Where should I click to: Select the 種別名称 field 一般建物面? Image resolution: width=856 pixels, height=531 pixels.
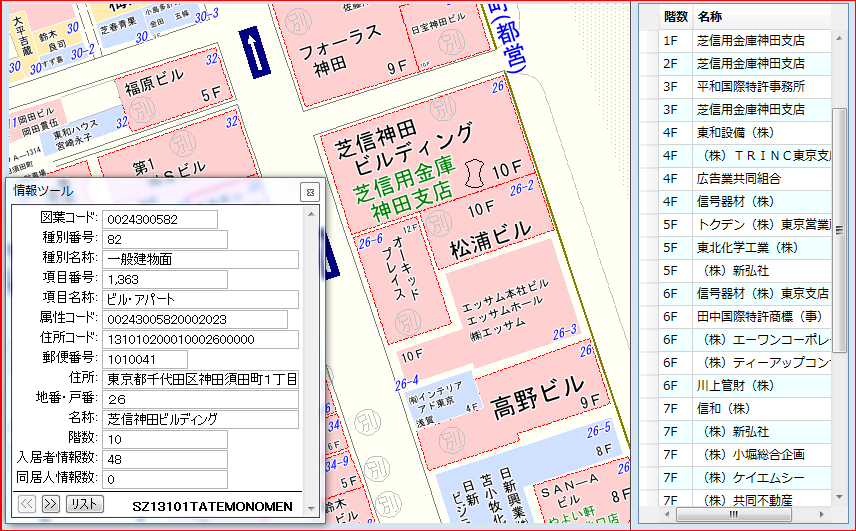coord(200,259)
